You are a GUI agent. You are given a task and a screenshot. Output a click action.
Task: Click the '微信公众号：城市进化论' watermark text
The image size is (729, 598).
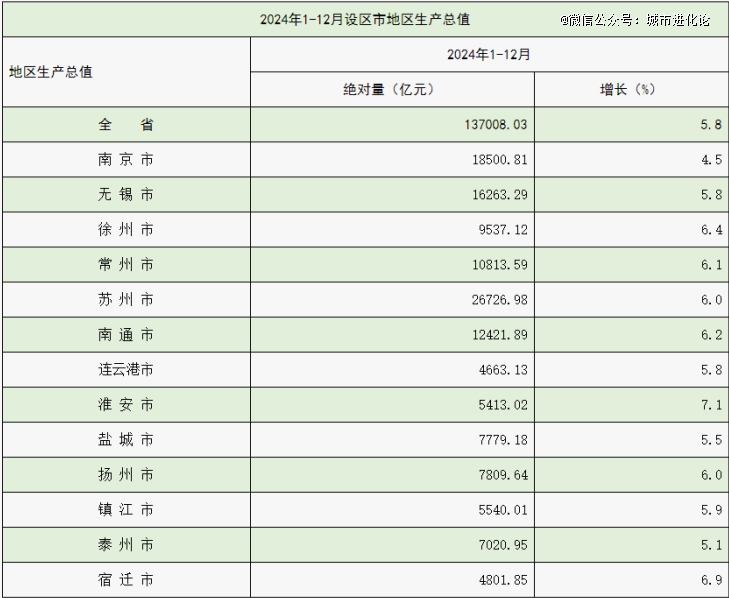click(634, 19)
